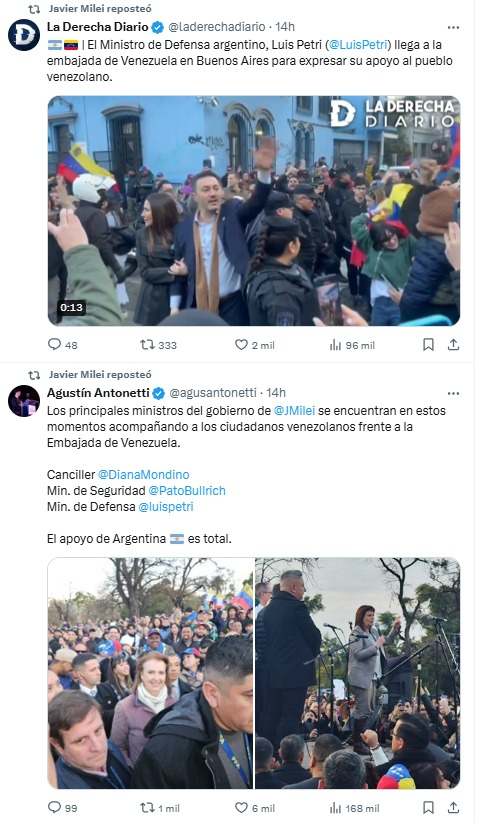This screenshot has width=485, height=823.
Task: Repost Agustín Antonetti's tweet with 1 mil
Action: (160, 808)
